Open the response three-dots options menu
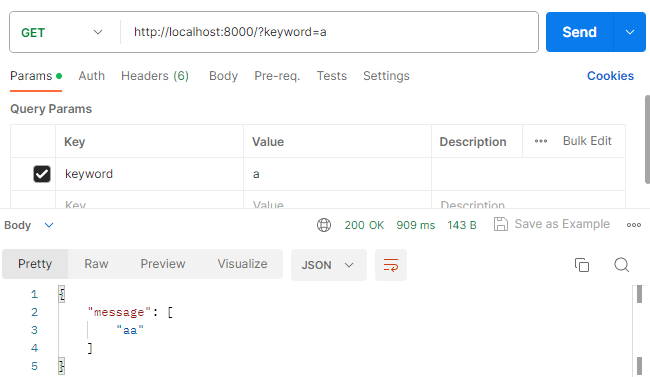Viewport: 650px width, 377px height. pyautogui.click(x=633, y=225)
